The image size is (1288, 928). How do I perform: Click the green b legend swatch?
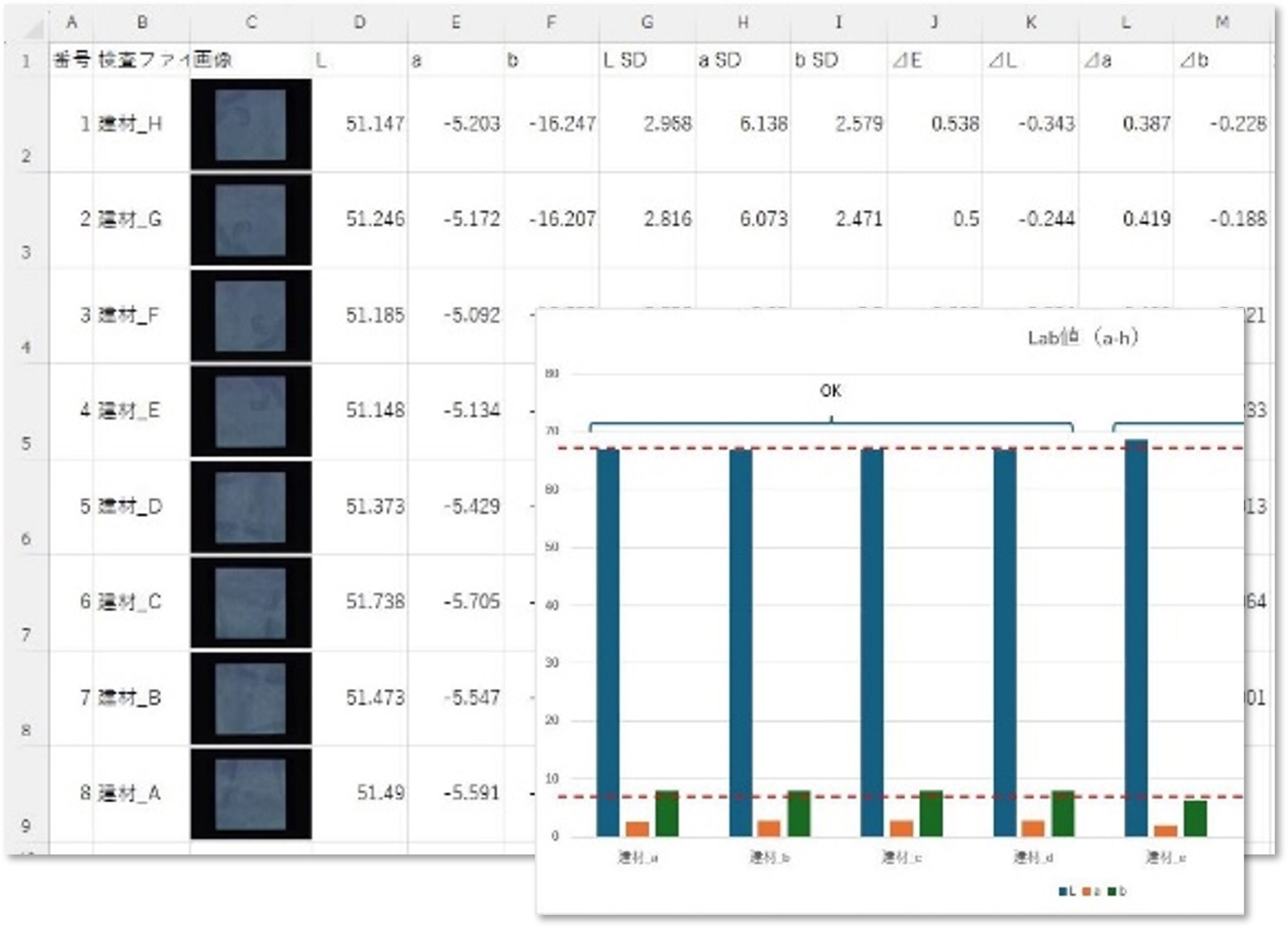(1111, 891)
